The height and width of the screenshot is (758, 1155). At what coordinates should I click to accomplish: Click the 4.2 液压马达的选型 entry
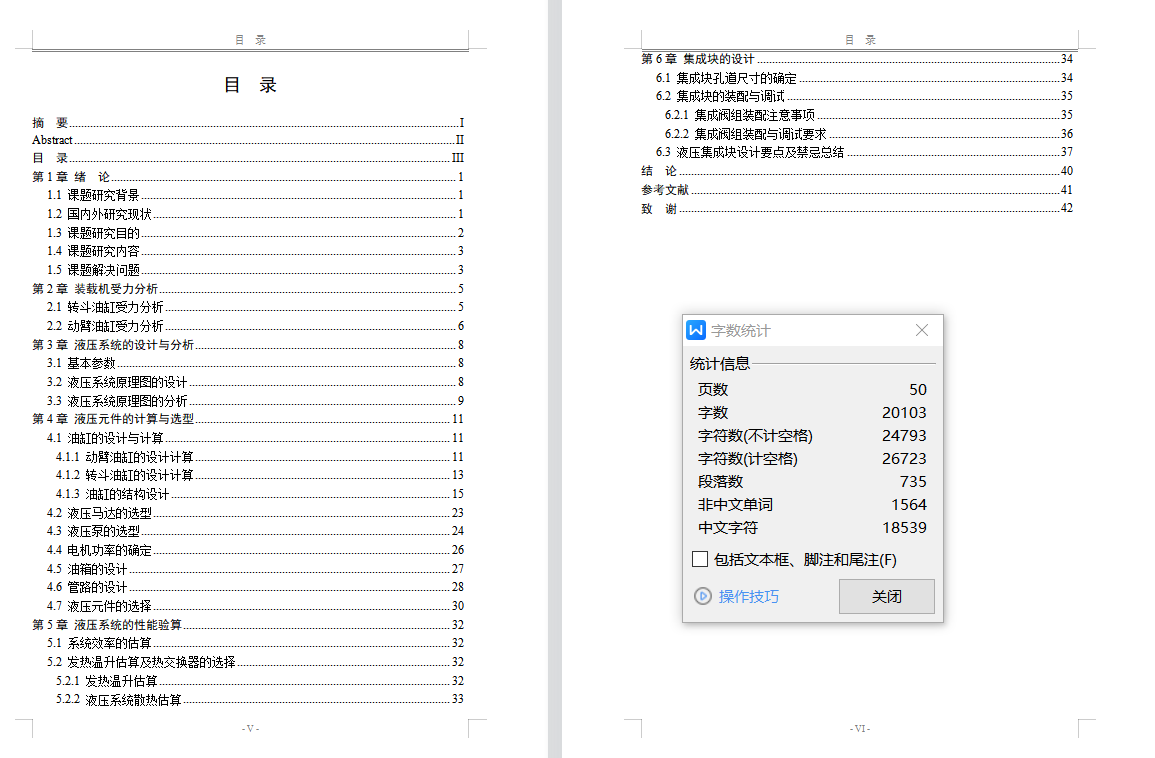pos(256,513)
